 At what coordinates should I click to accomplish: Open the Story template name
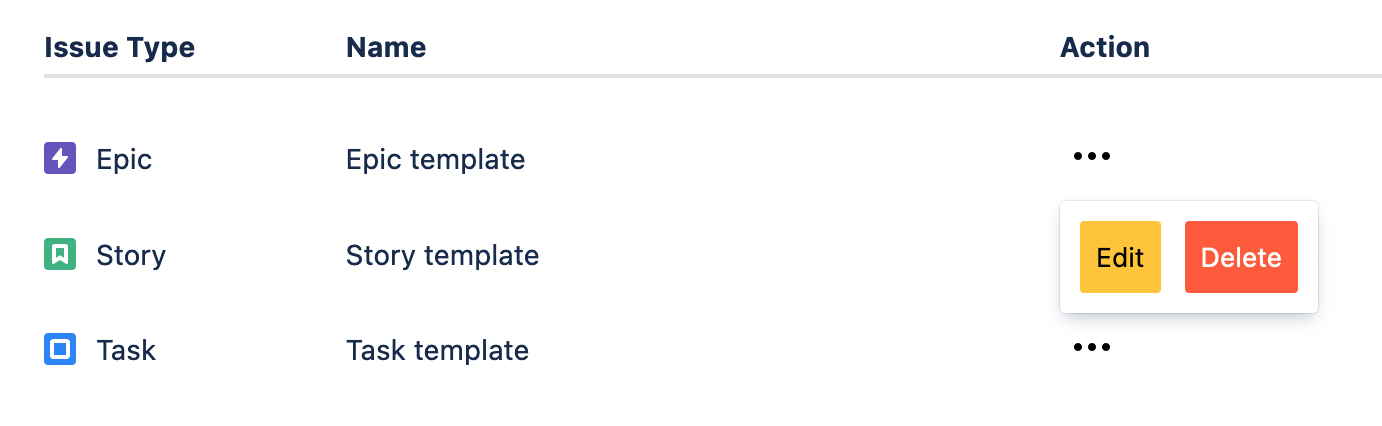click(442, 255)
